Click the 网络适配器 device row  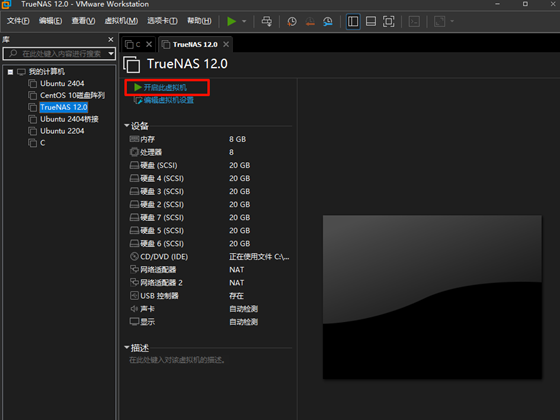point(210,270)
